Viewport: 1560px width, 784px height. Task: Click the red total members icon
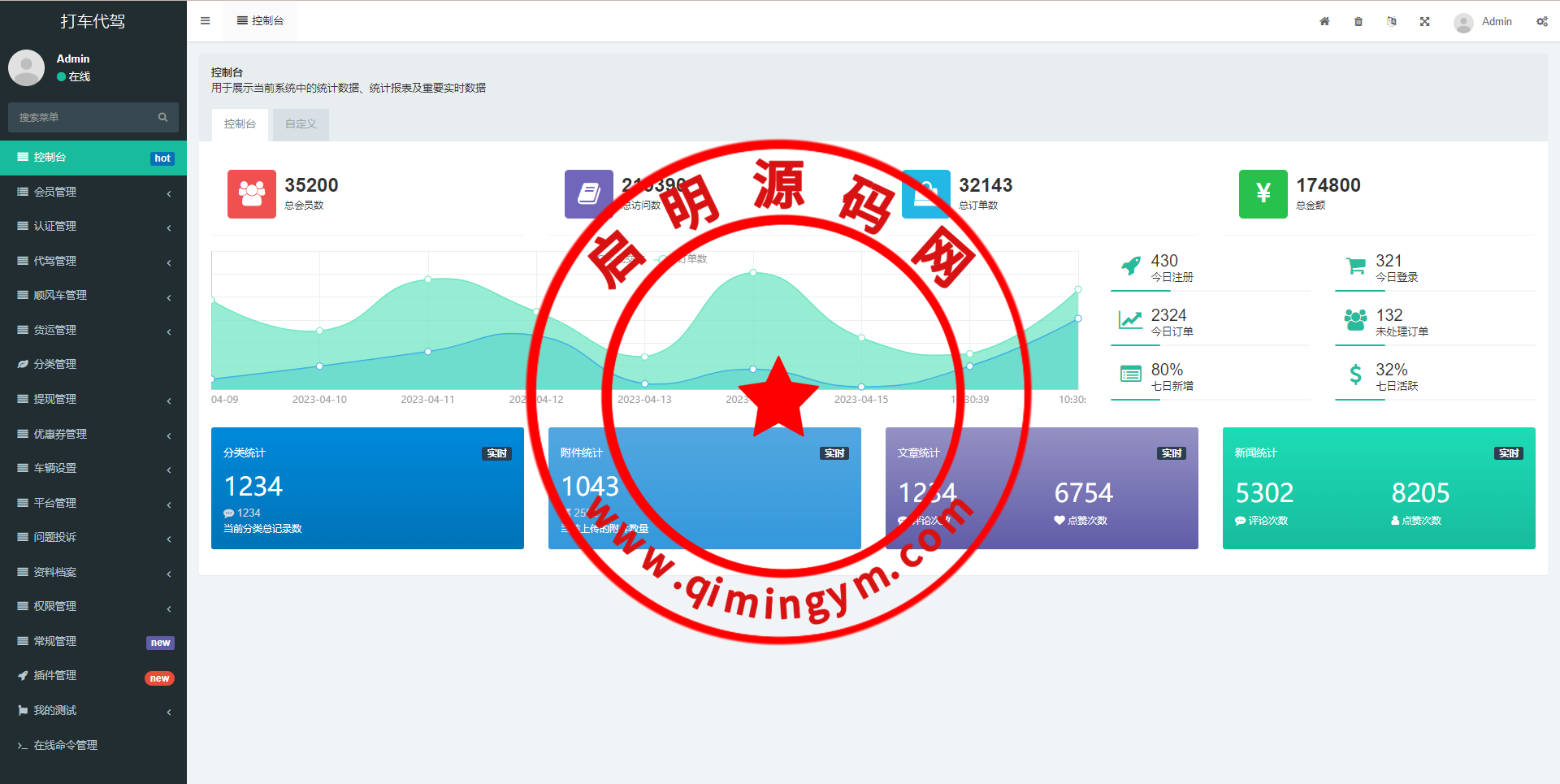251,194
